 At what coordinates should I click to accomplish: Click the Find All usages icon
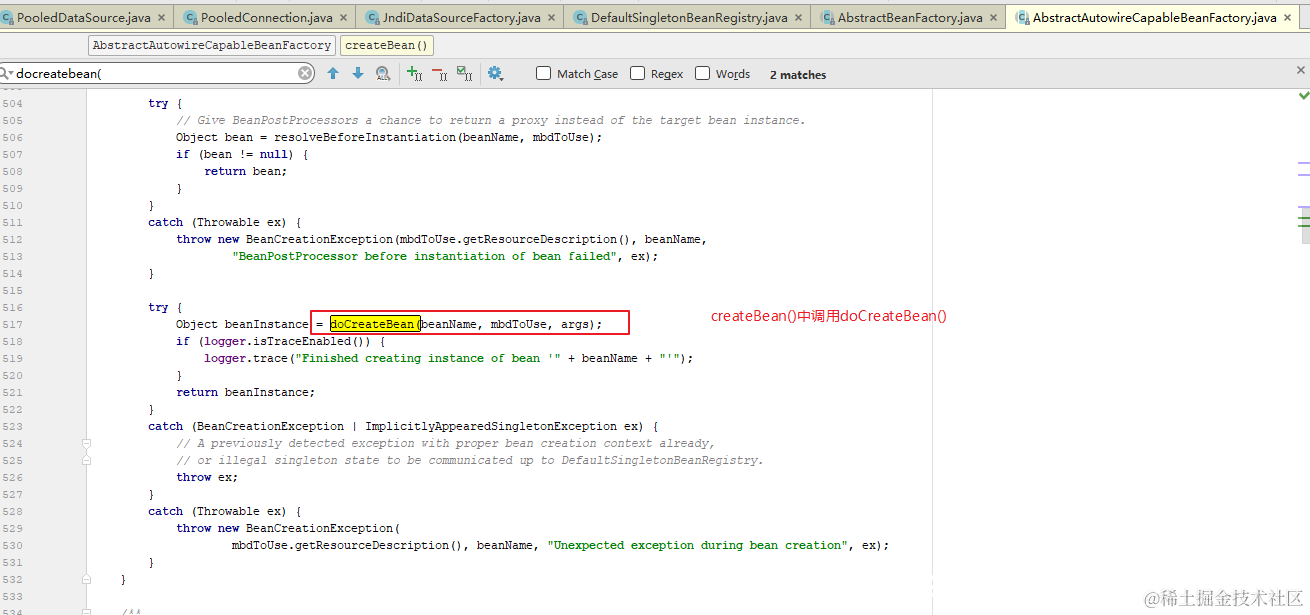click(x=382, y=74)
